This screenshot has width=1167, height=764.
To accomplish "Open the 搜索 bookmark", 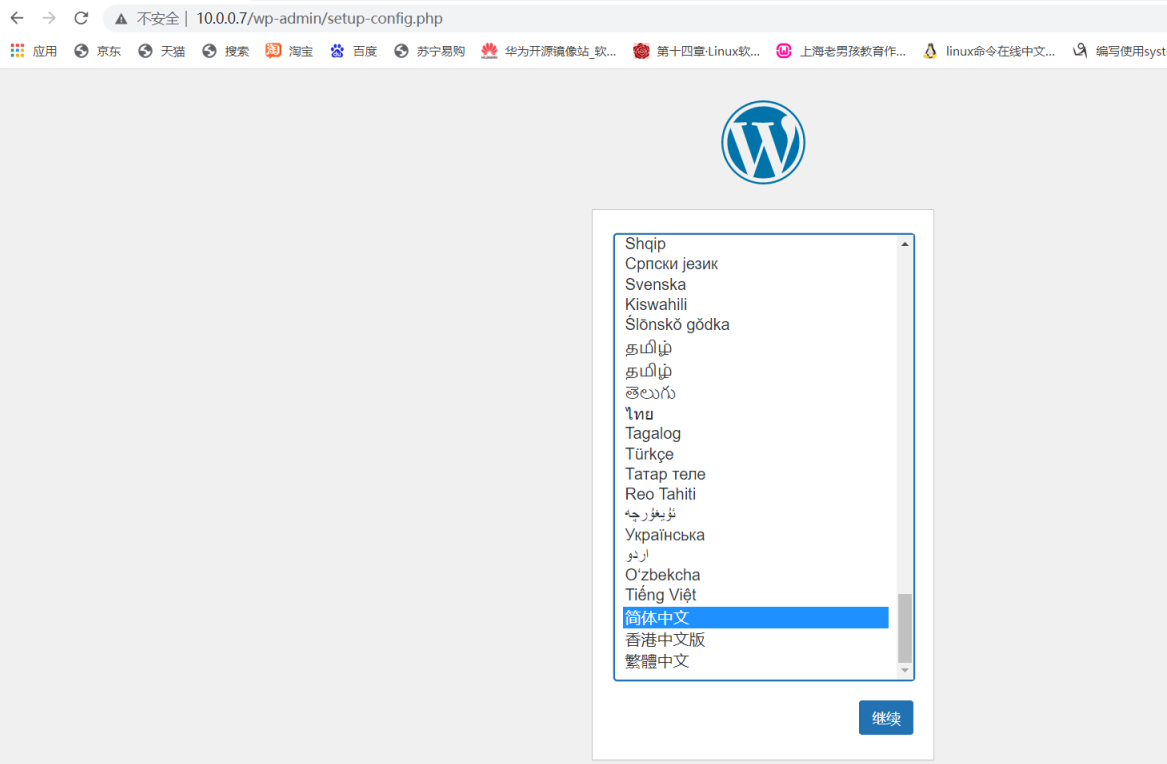I will pos(226,51).
